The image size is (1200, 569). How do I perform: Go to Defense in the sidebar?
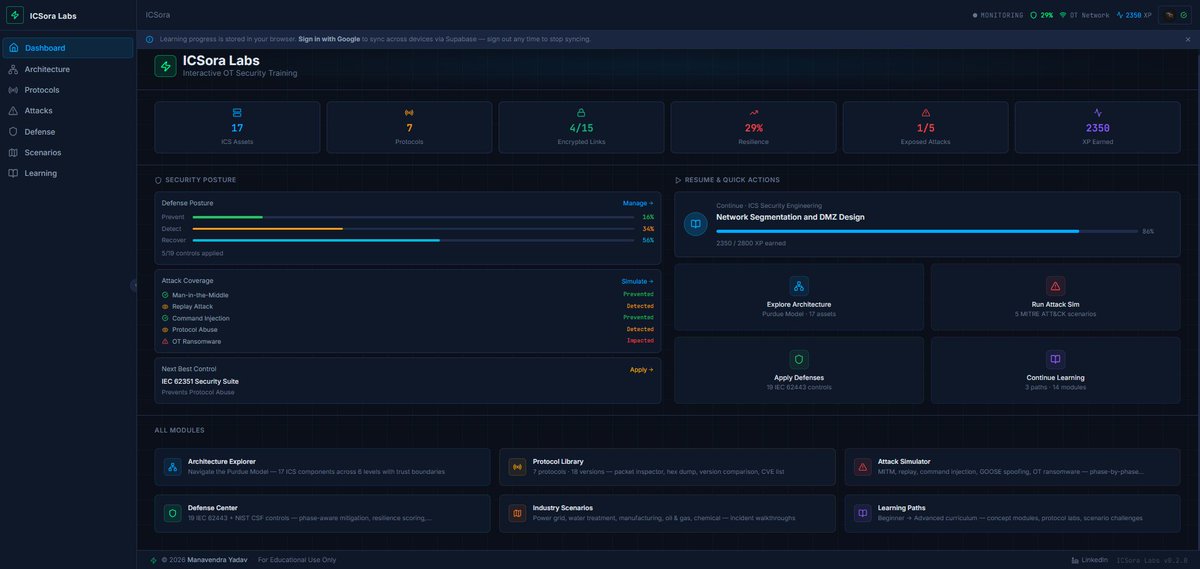(68, 132)
